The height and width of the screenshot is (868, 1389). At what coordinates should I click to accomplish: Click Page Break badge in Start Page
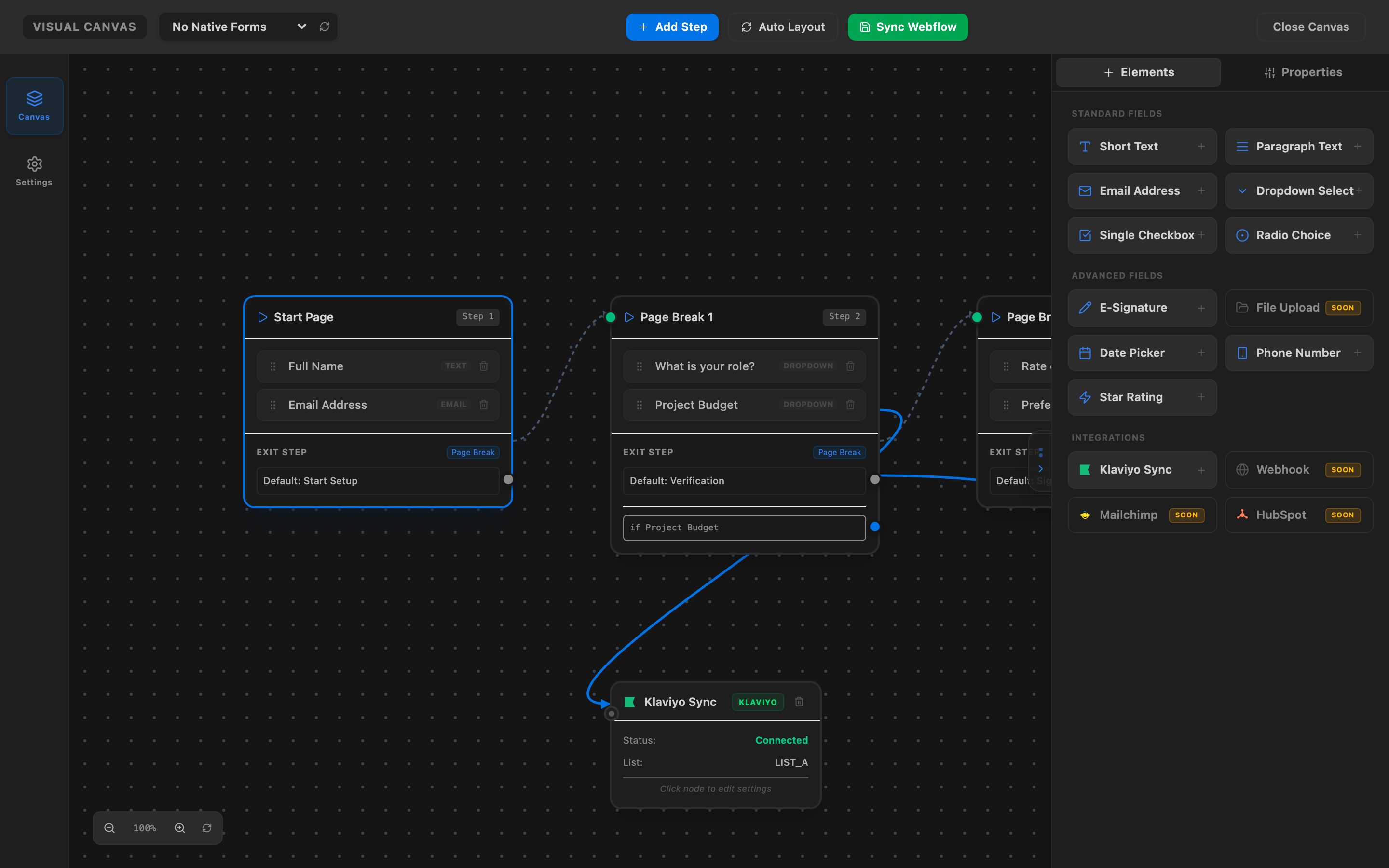(x=472, y=452)
